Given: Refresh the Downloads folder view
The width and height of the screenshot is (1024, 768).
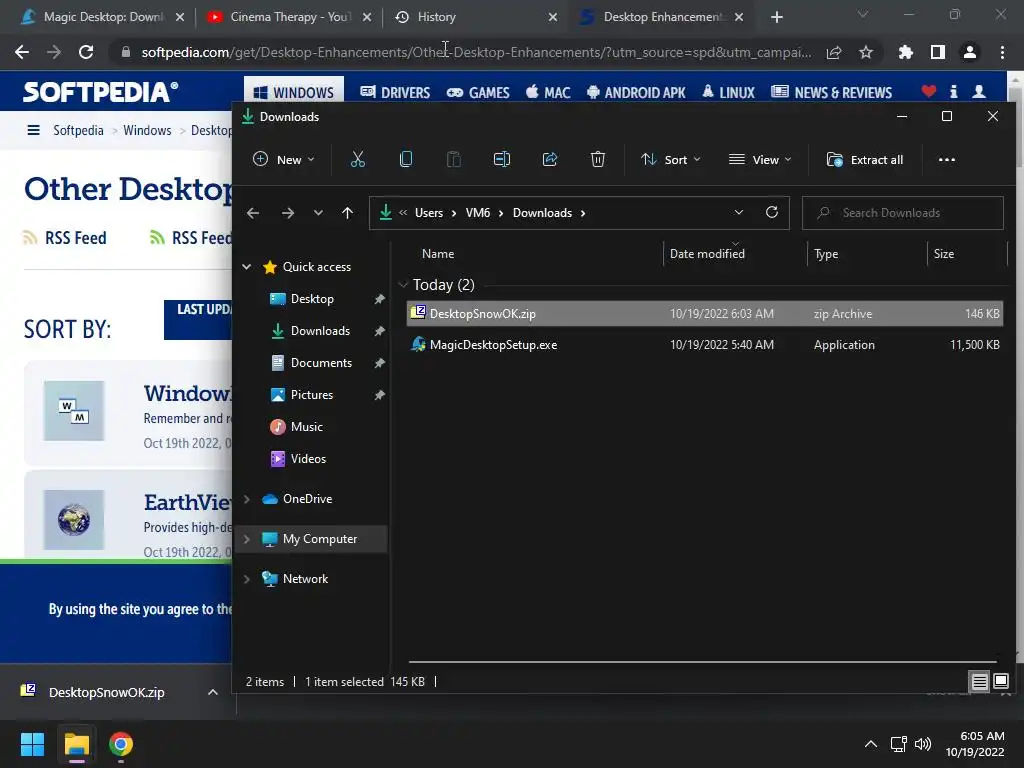Looking at the screenshot, I should [771, 212].
